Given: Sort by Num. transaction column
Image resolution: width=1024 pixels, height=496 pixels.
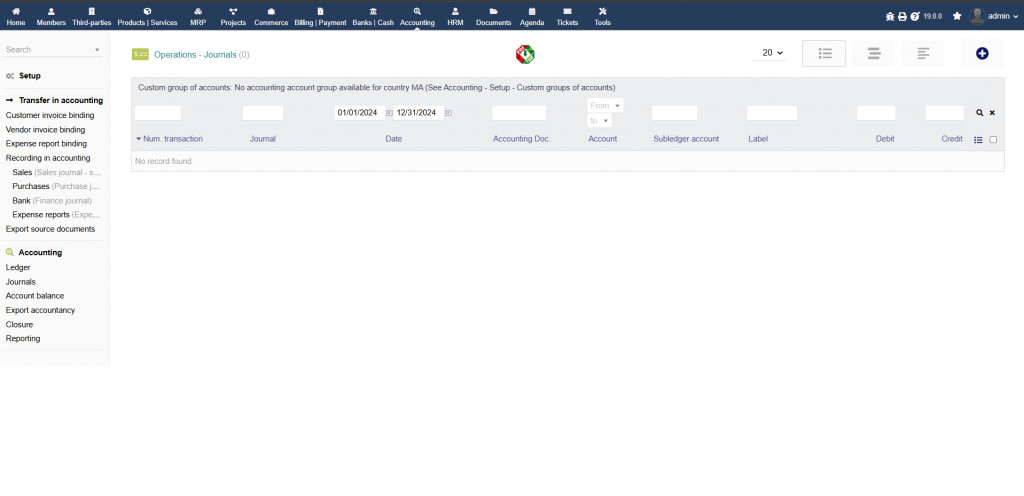Looking at the screenshot, I should [x=173, y=139].
